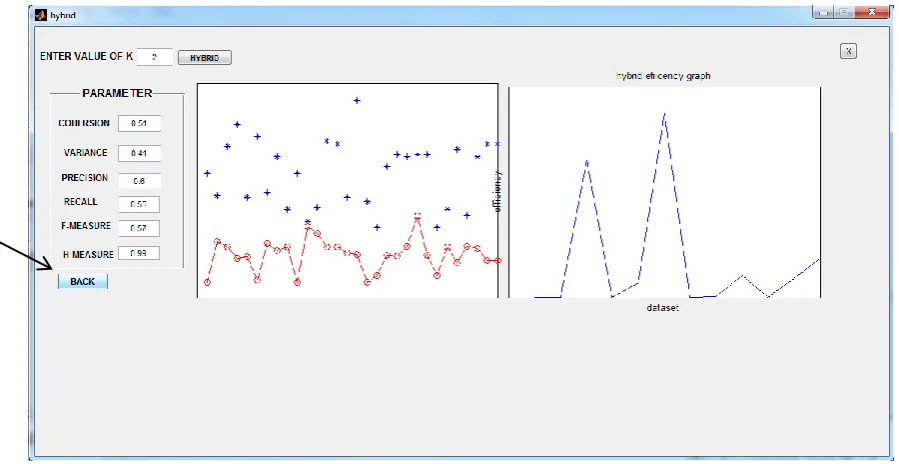Image resolution: width=899 pixels, height=464 pixels.
Task: Select the COHERSION value field
Action: click(139, 123)
